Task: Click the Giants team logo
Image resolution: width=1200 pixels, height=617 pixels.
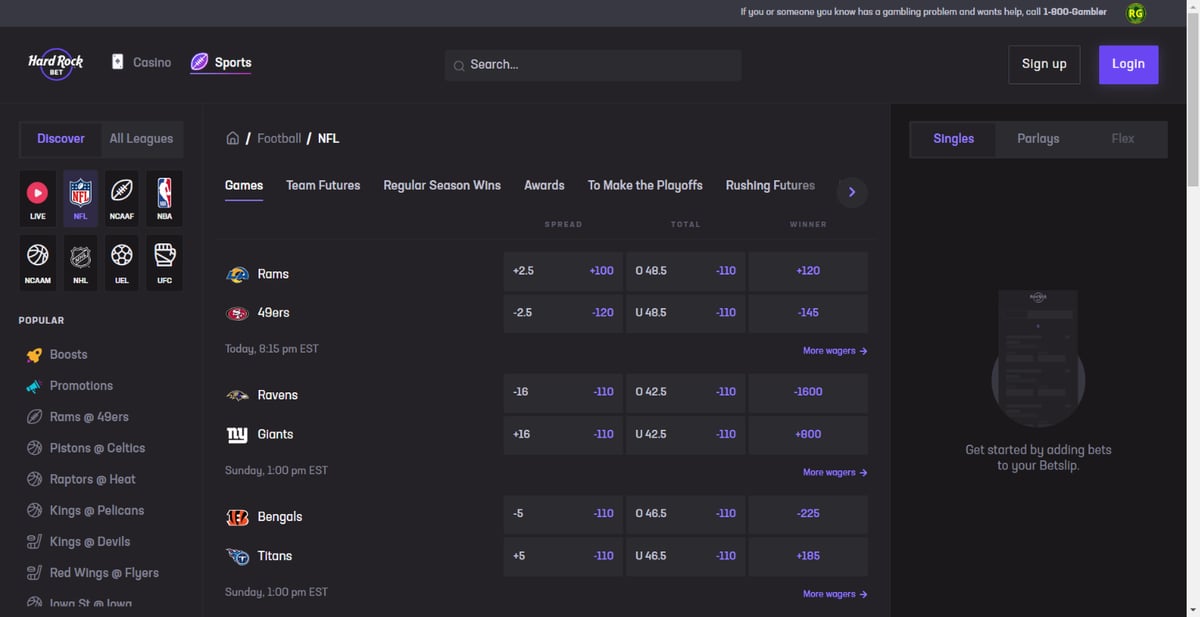Action: 237,434
